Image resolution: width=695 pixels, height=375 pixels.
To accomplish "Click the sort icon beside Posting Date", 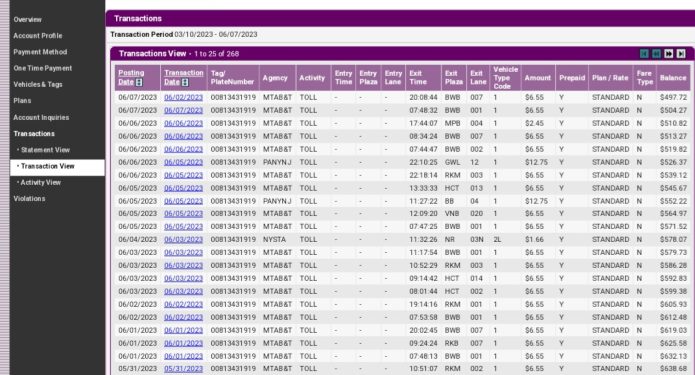I will tap(139, 82).
